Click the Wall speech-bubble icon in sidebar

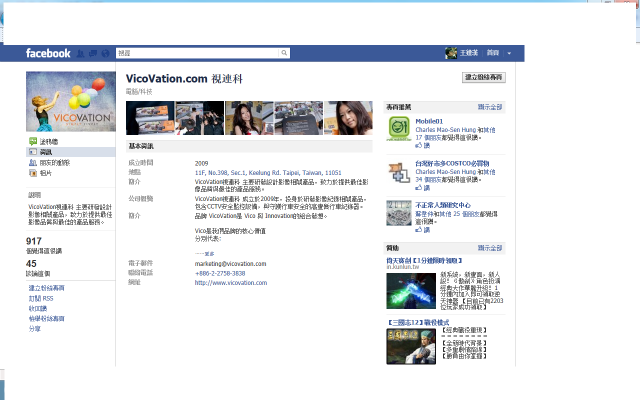[33, 141]
